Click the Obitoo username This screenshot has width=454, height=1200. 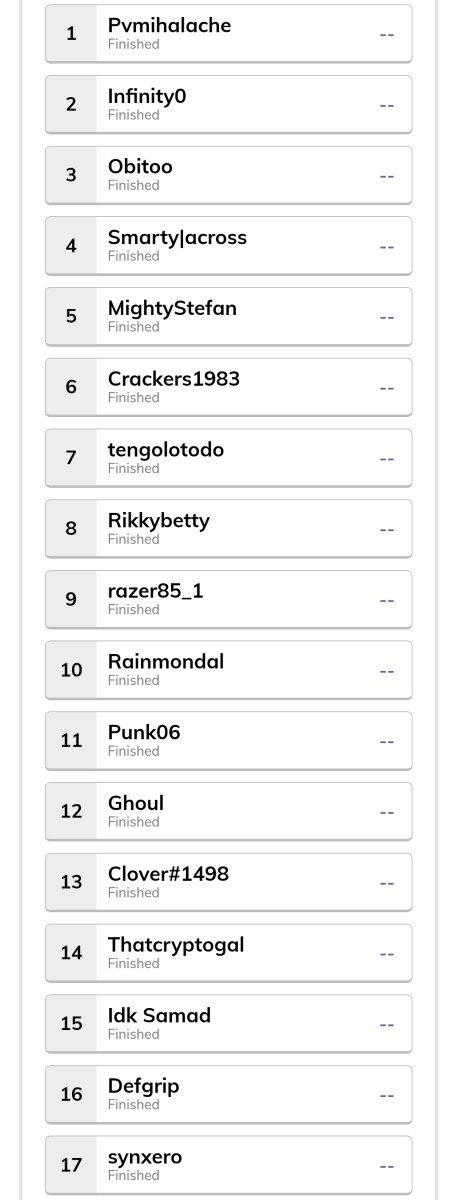coord(140,167)
